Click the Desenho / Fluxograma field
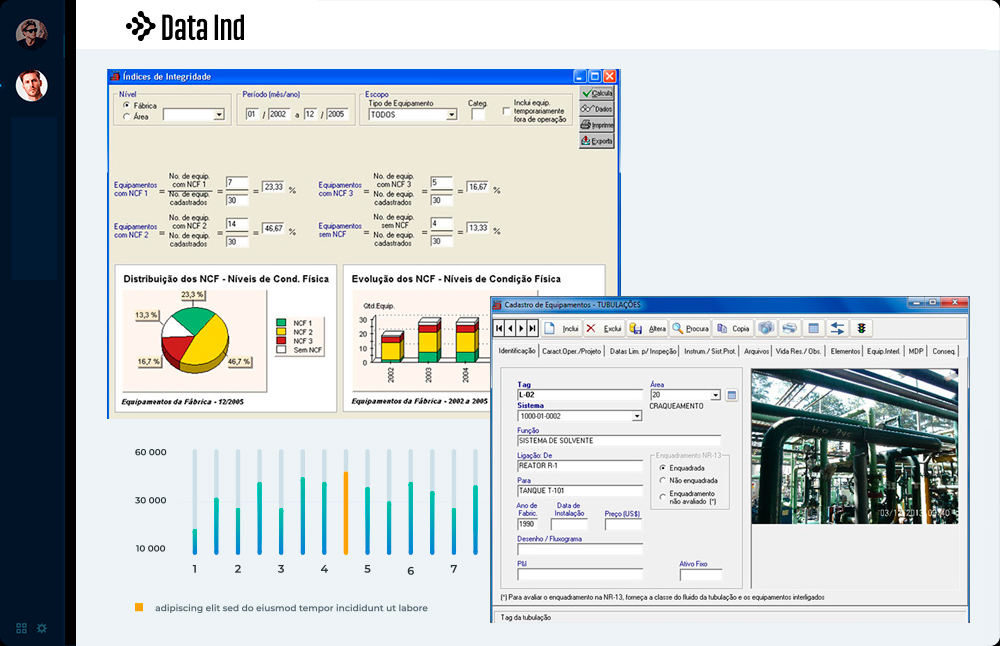The height and width of the screenshot is (646, 1000). point(580,549)
